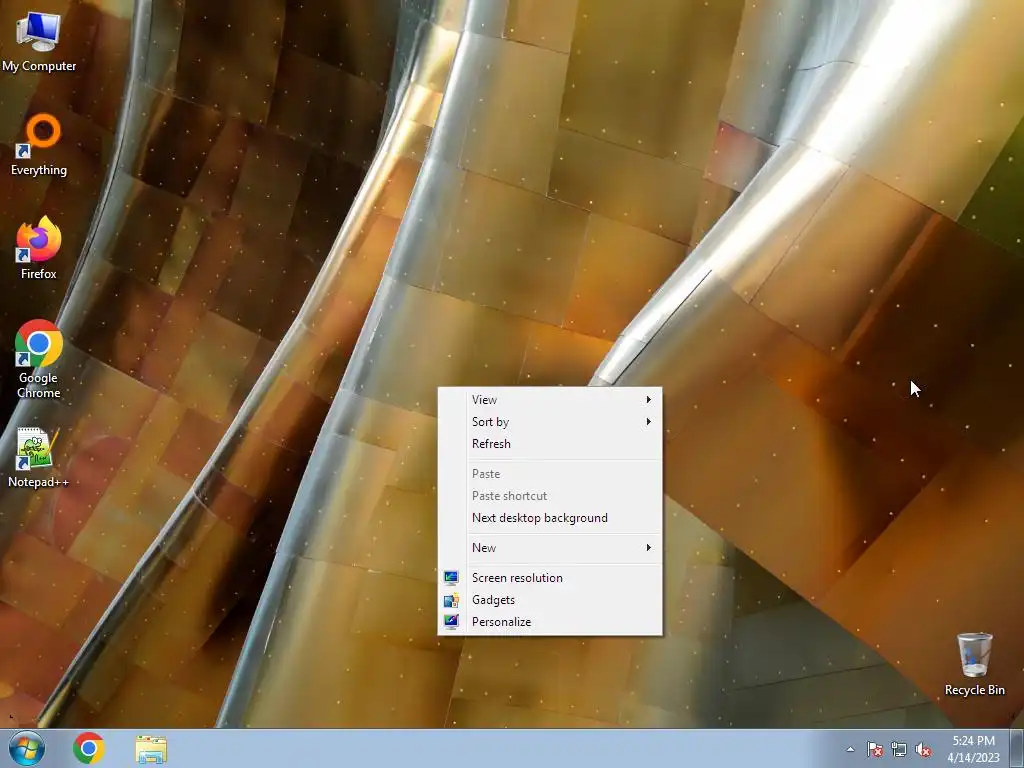Expand the arrow beside New
The width and height of the screenshot is (1024, 768).
[x=648, y=547]
